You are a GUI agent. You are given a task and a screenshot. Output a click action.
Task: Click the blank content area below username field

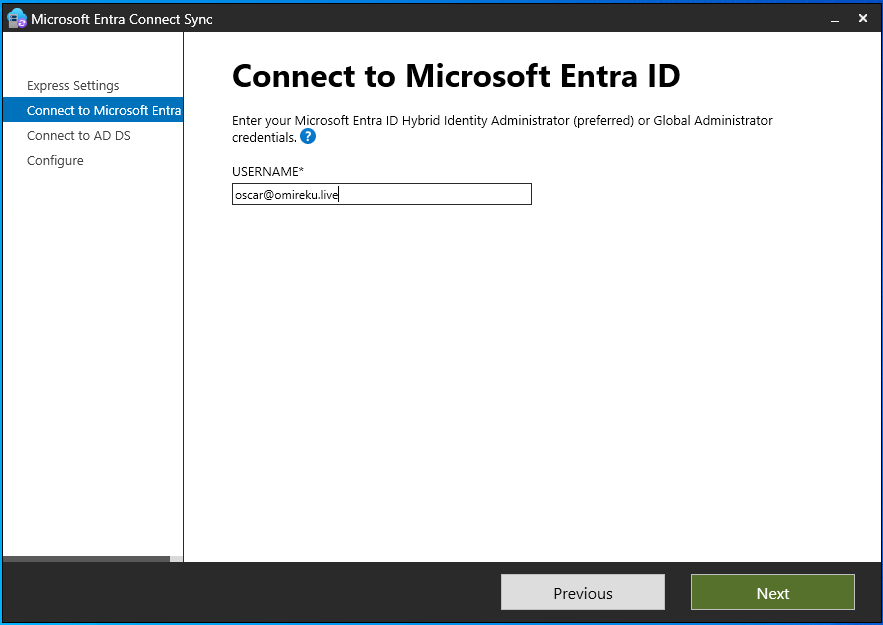[x=530, y=380]
